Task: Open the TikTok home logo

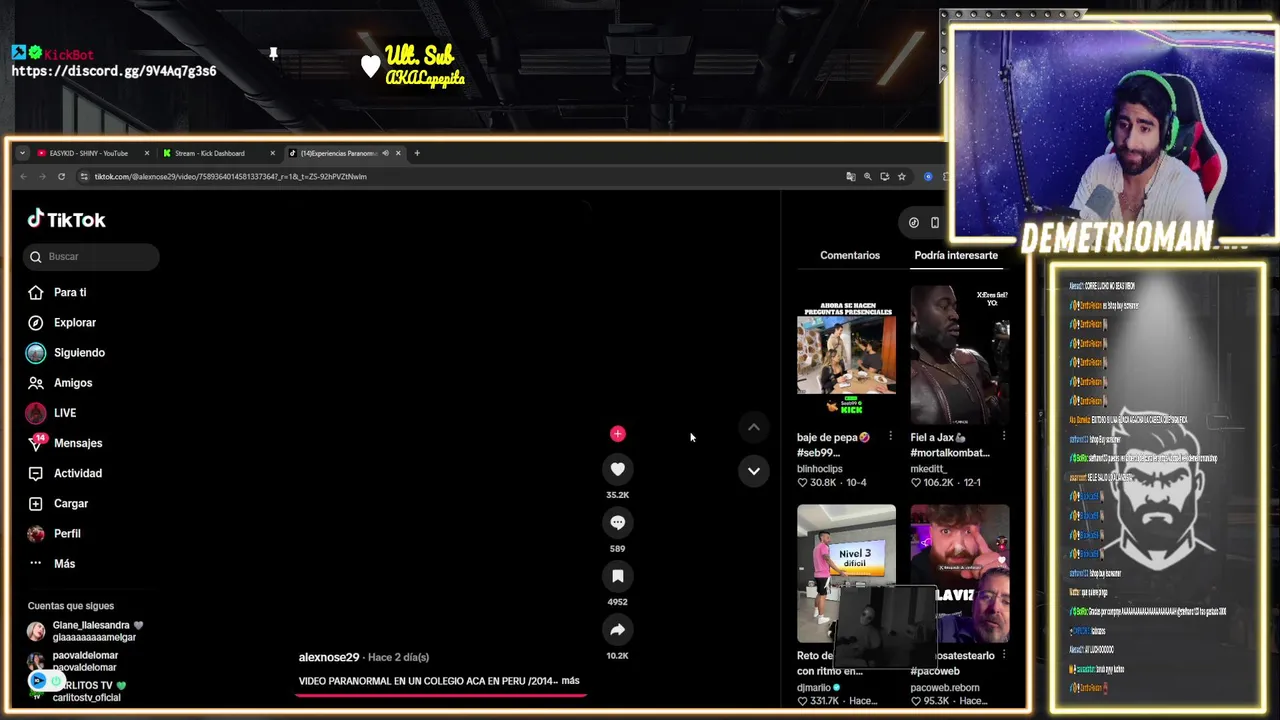Action: (66, 219)
